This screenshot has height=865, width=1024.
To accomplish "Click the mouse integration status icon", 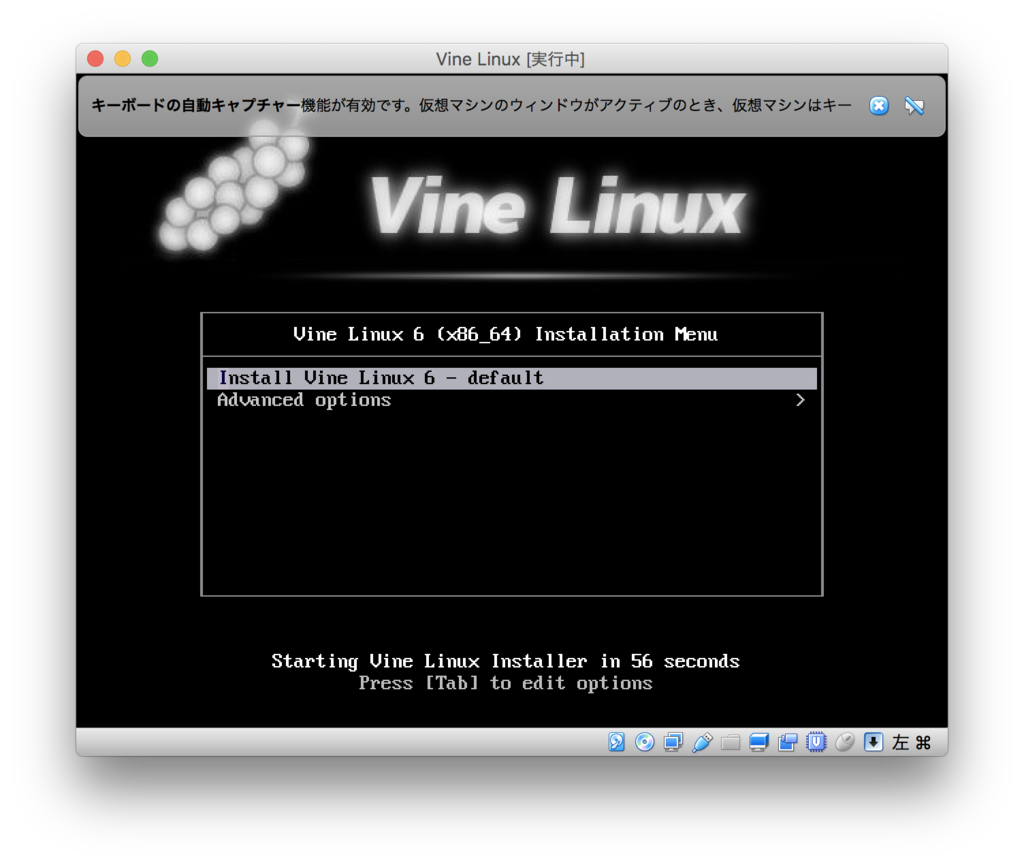I will click(844, 742).
